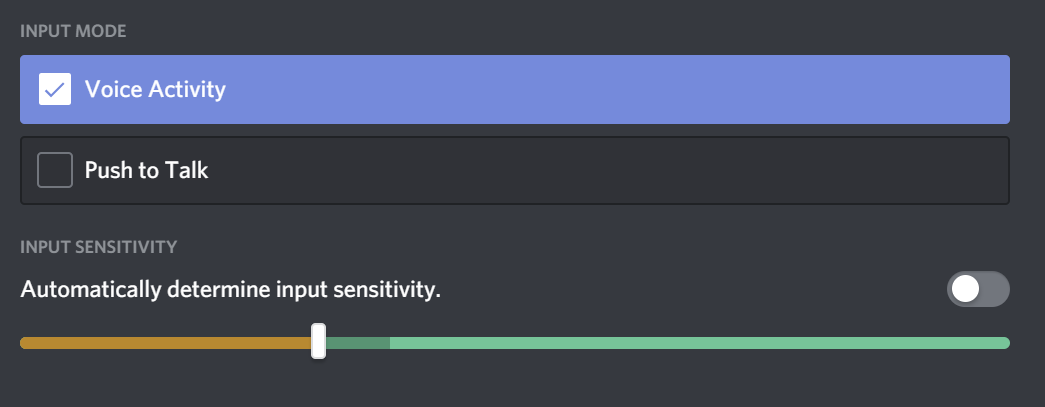Click the INPUT MODE section heading
The height and width of the screenshot is (407, 1045).
tap(73, 31)
